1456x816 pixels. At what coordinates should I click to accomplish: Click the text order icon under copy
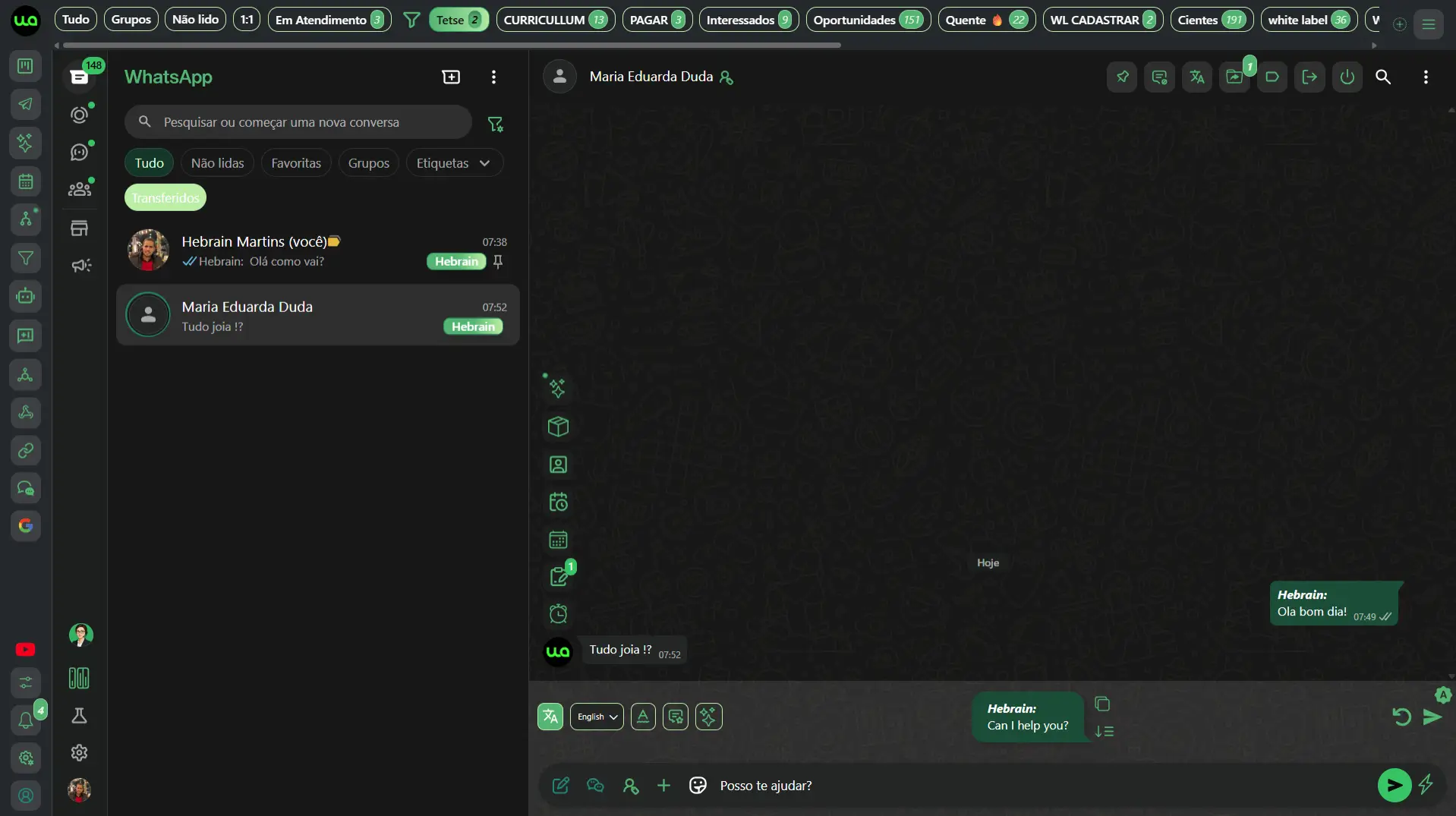pos(1104,731)
